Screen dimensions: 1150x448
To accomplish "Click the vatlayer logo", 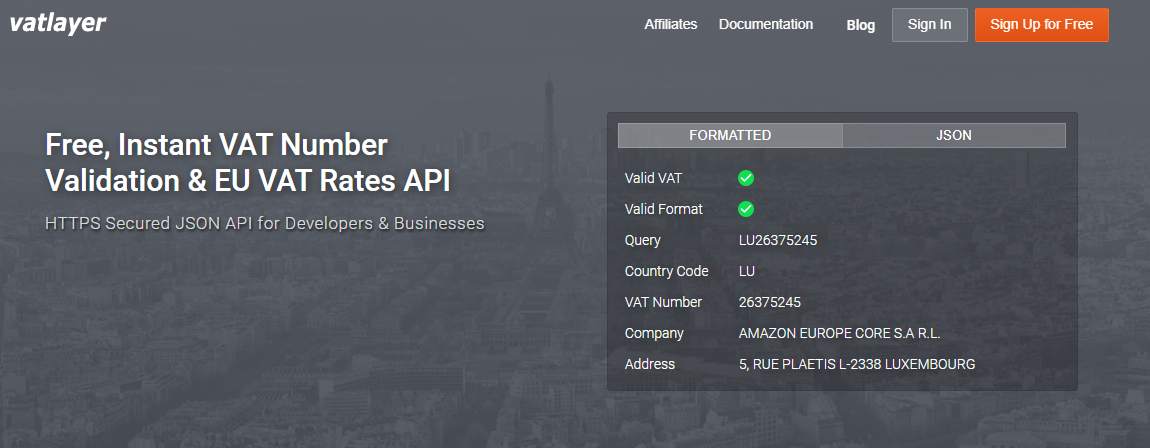I will click(x=58, y=23).
